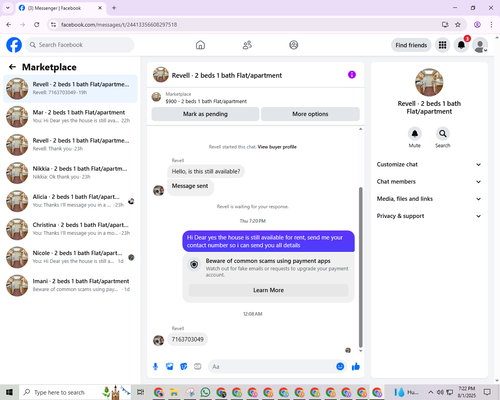Bookmark this page with the star icon
This screenshot has height=400, width=500.
(458, 25)
